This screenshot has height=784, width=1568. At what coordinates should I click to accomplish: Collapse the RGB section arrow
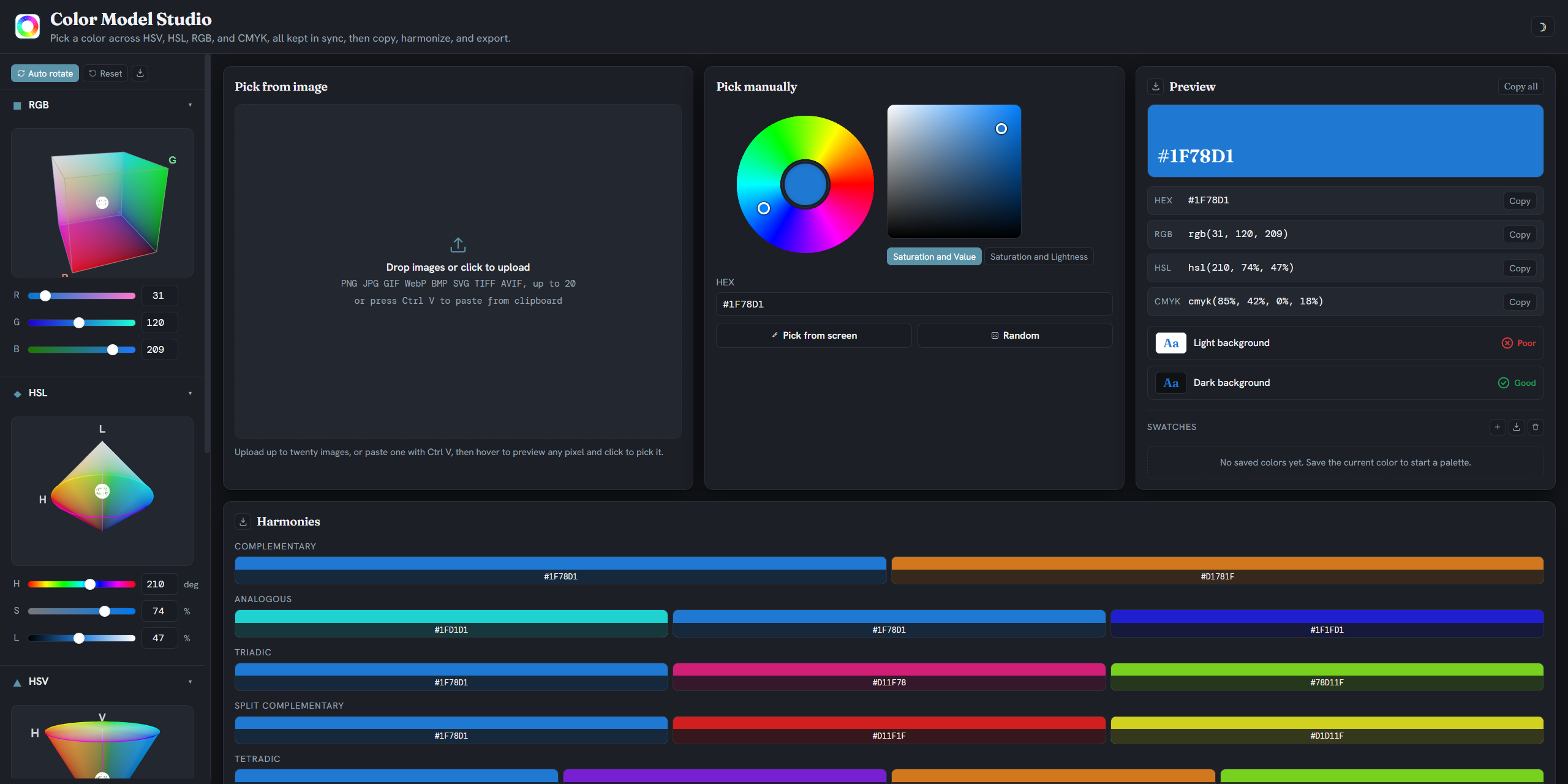[x=190, y=105]
